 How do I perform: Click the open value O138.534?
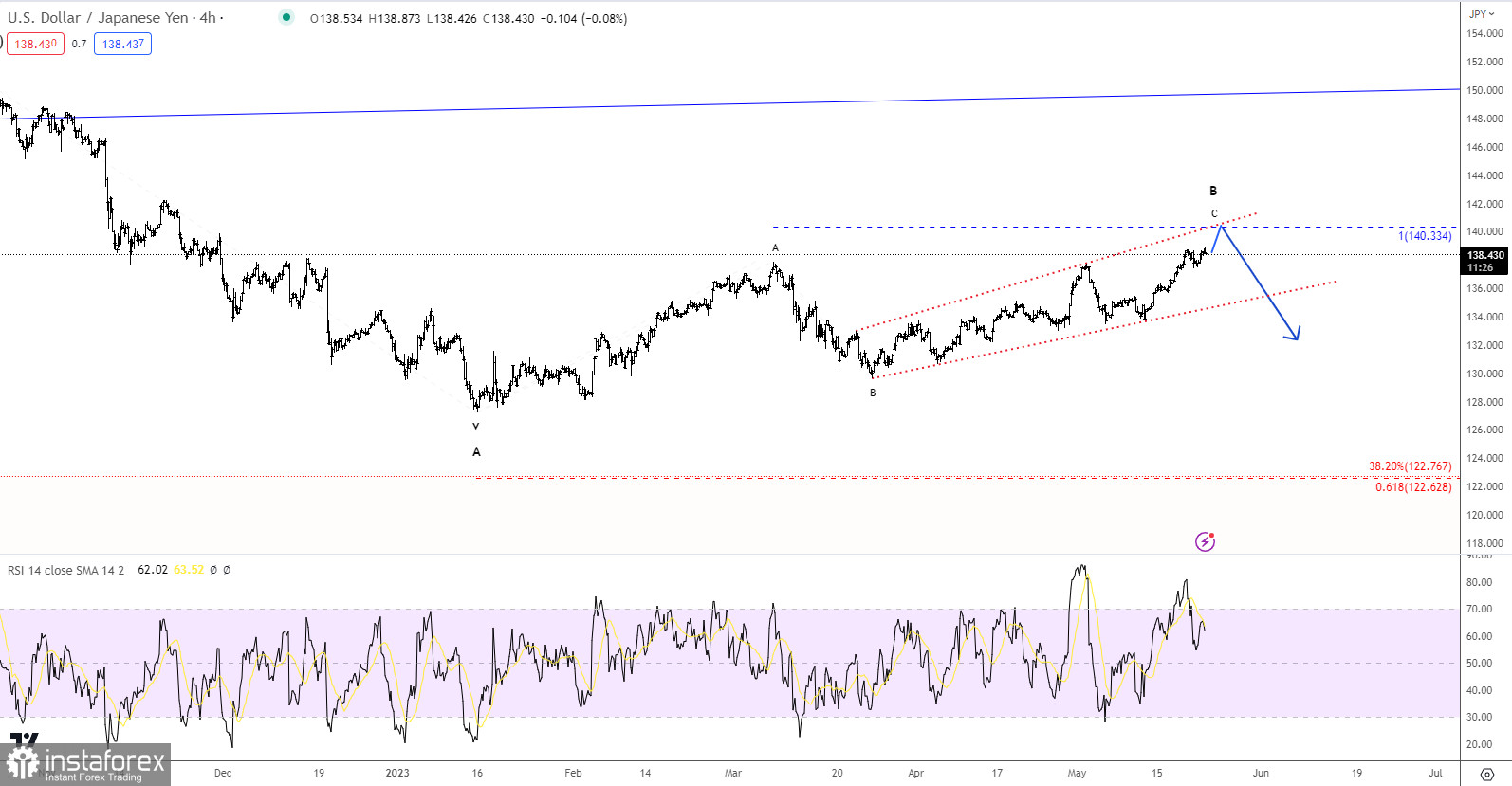point(336,18)
